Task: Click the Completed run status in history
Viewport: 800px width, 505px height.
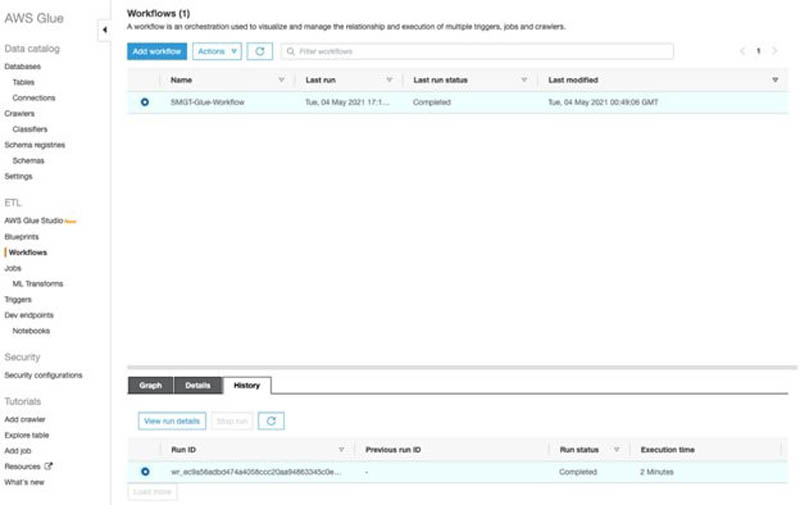Action: pos(578,472)
